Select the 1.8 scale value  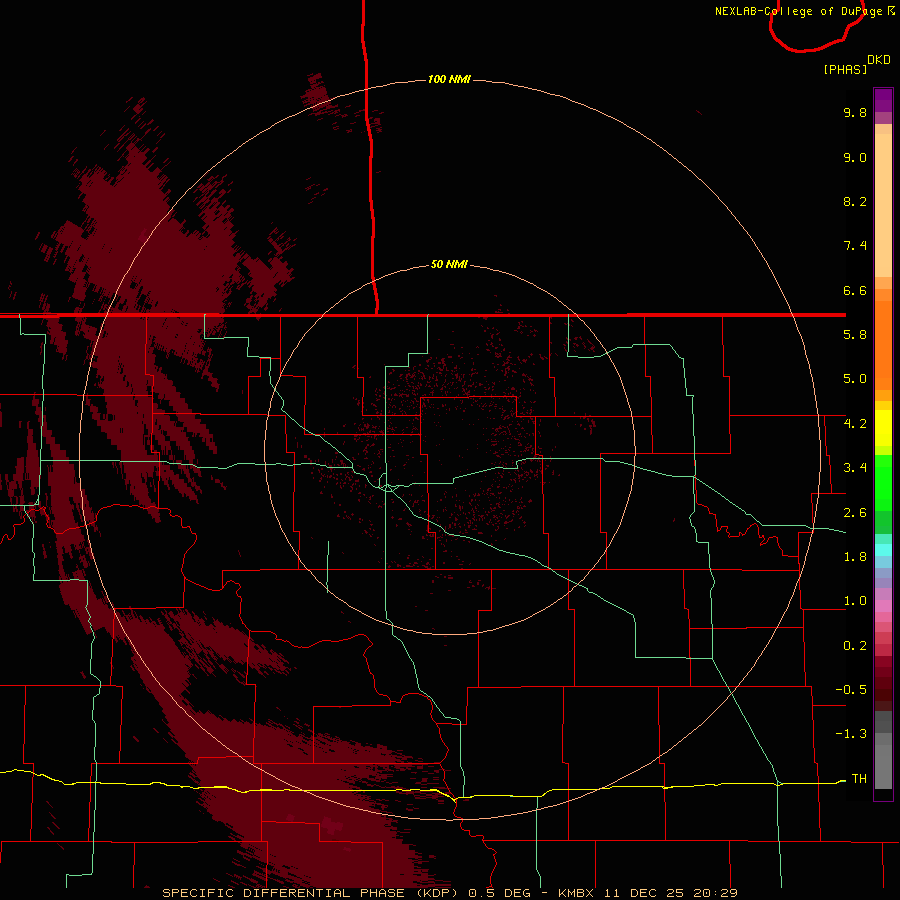[855, 557]
